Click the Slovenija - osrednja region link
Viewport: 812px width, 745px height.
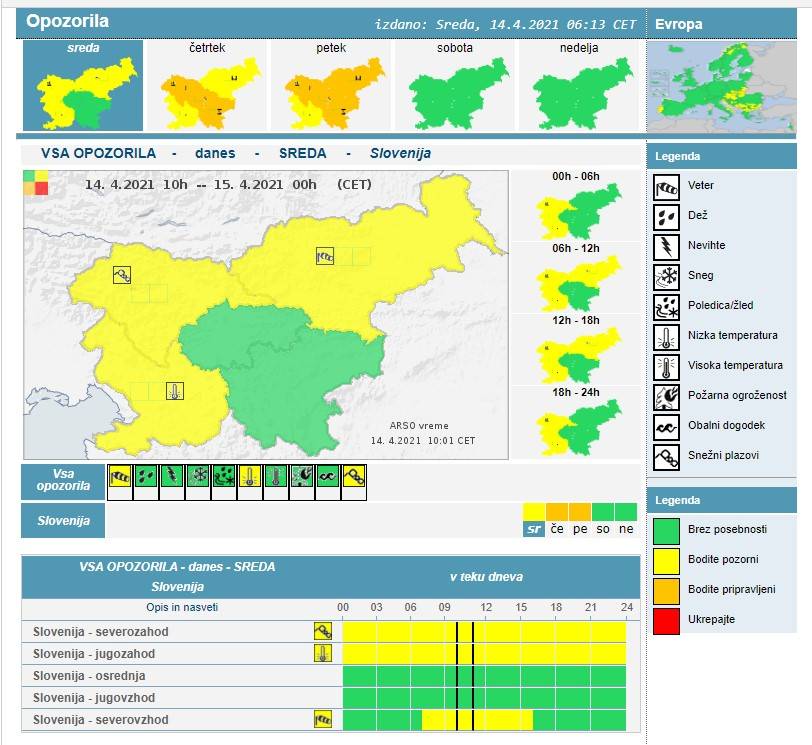[88, 676]
